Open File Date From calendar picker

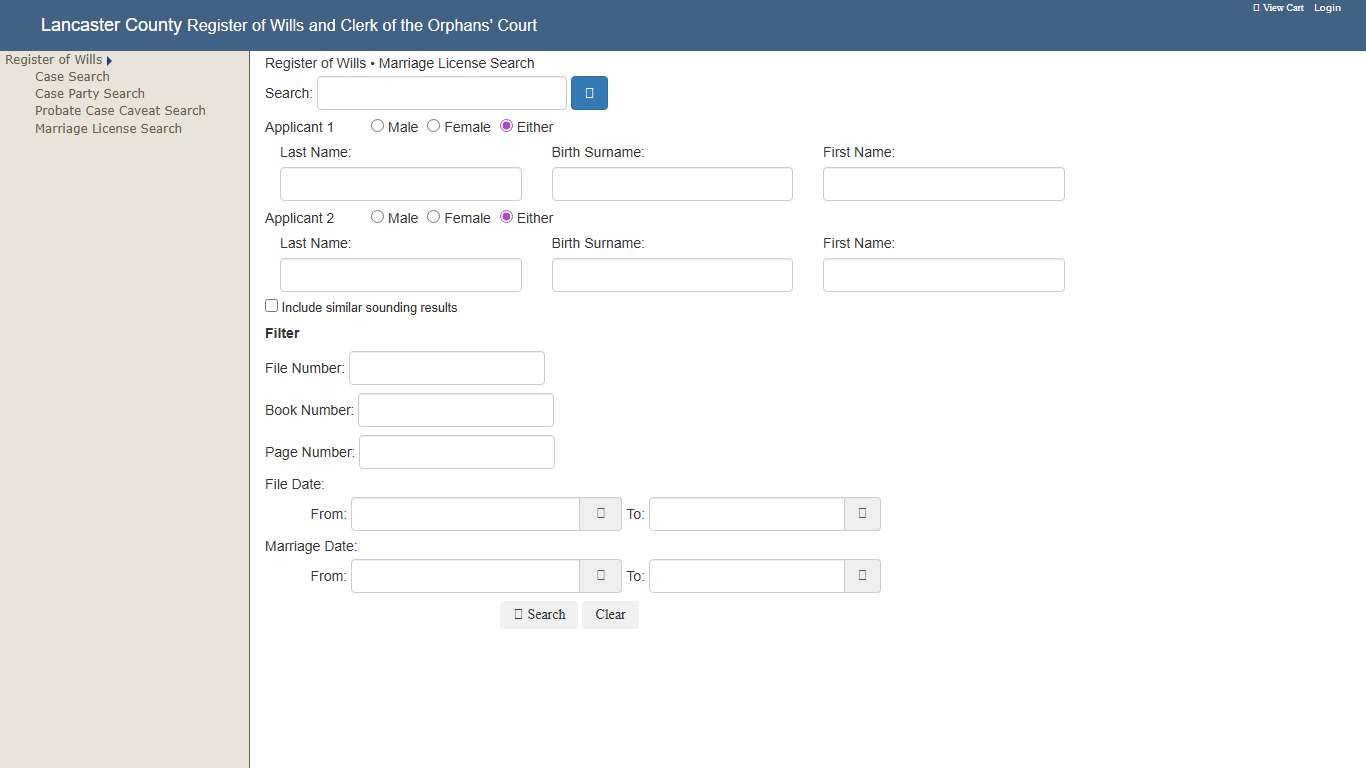[600, 514]
